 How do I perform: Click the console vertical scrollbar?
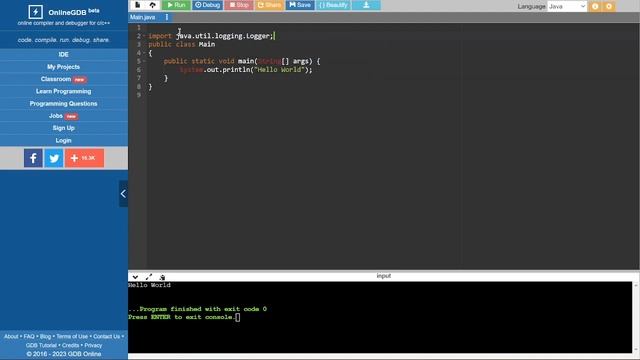[x=636, y=317]
